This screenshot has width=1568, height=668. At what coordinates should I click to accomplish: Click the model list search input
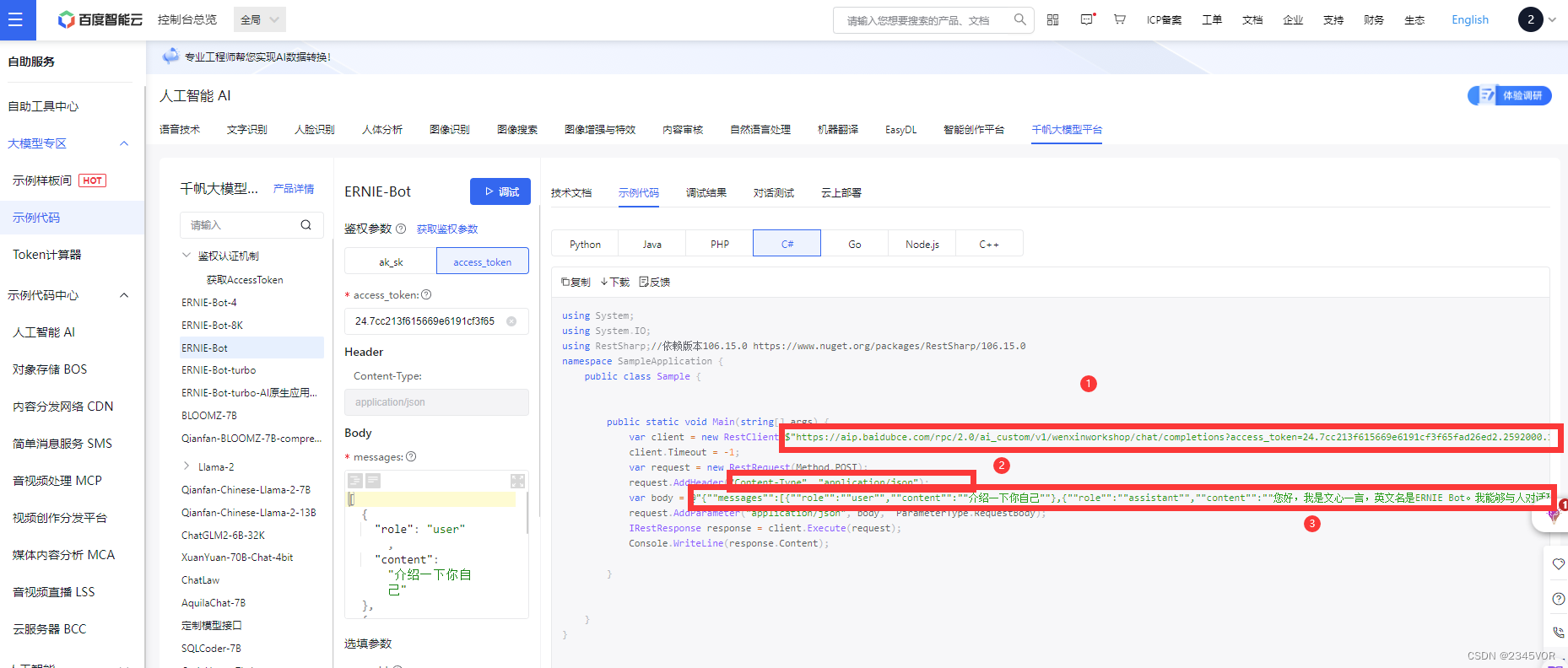coord(241,225)
